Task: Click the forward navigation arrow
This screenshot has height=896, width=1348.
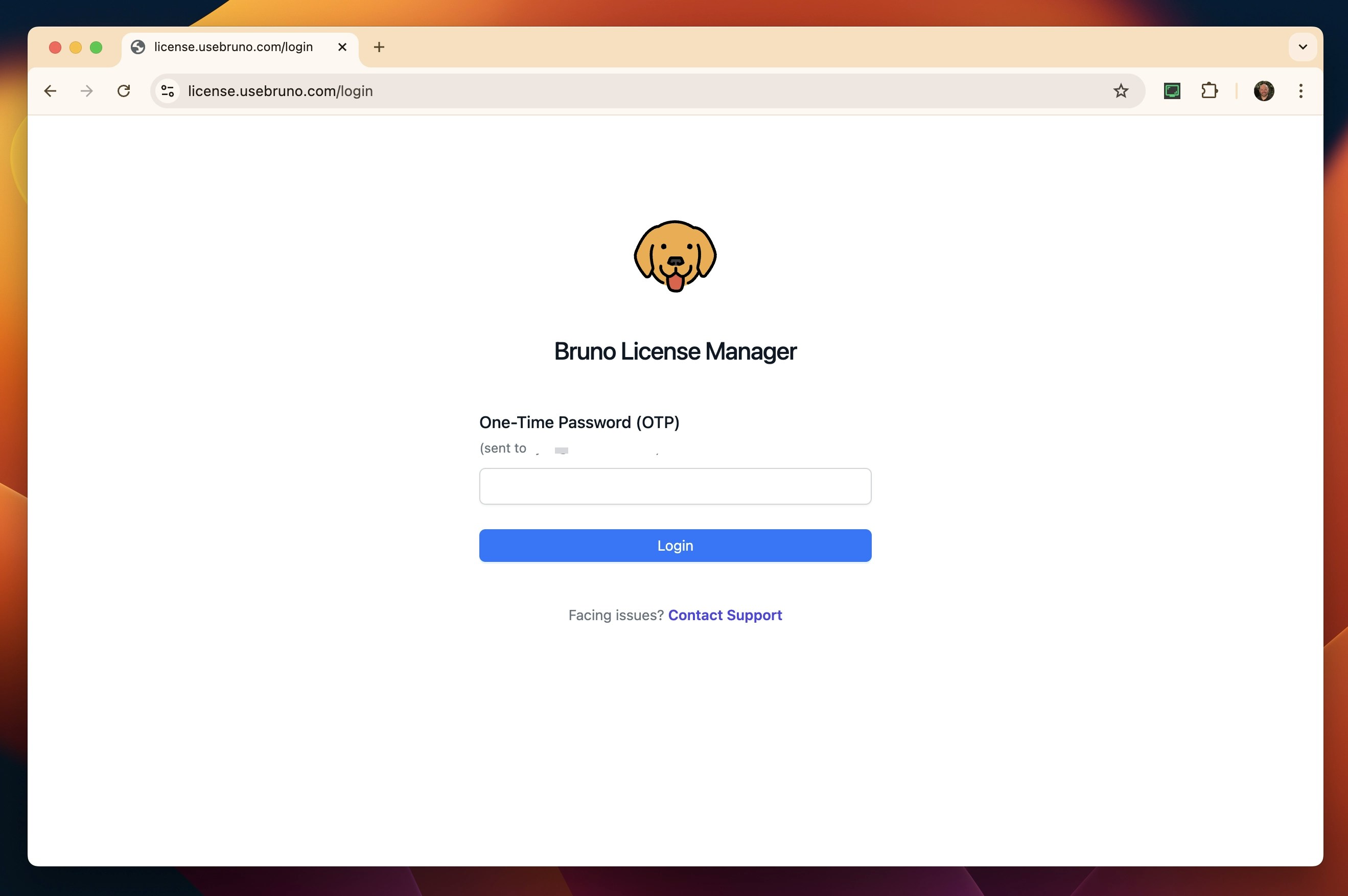Action: [x=86, y=91]
